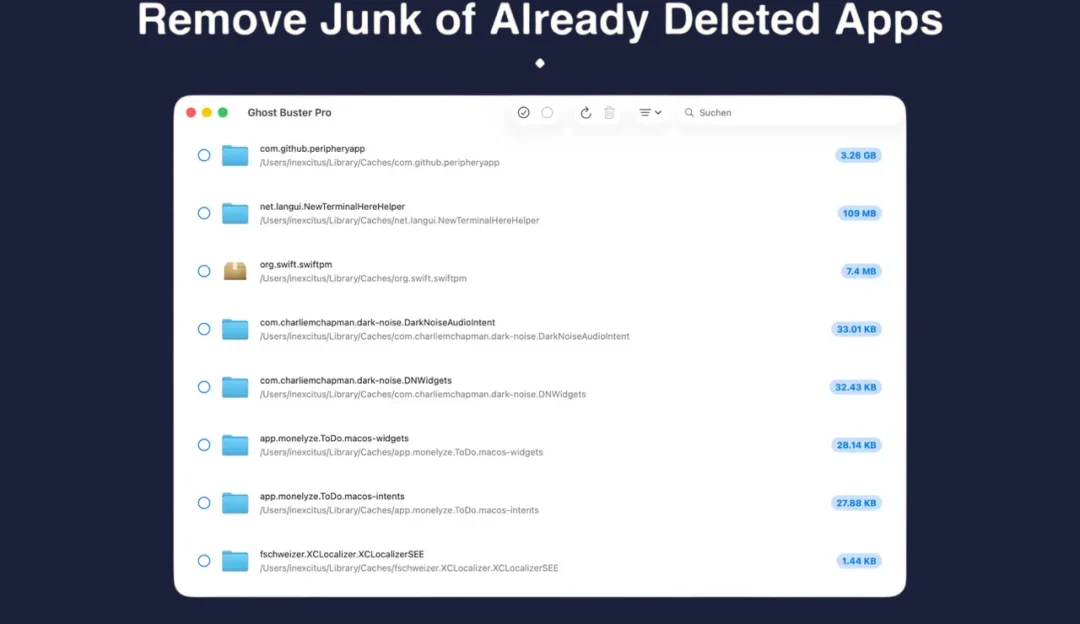Click the Suchen search field
The height and width of the screenshot is (624, 1080).
point(790,112)
